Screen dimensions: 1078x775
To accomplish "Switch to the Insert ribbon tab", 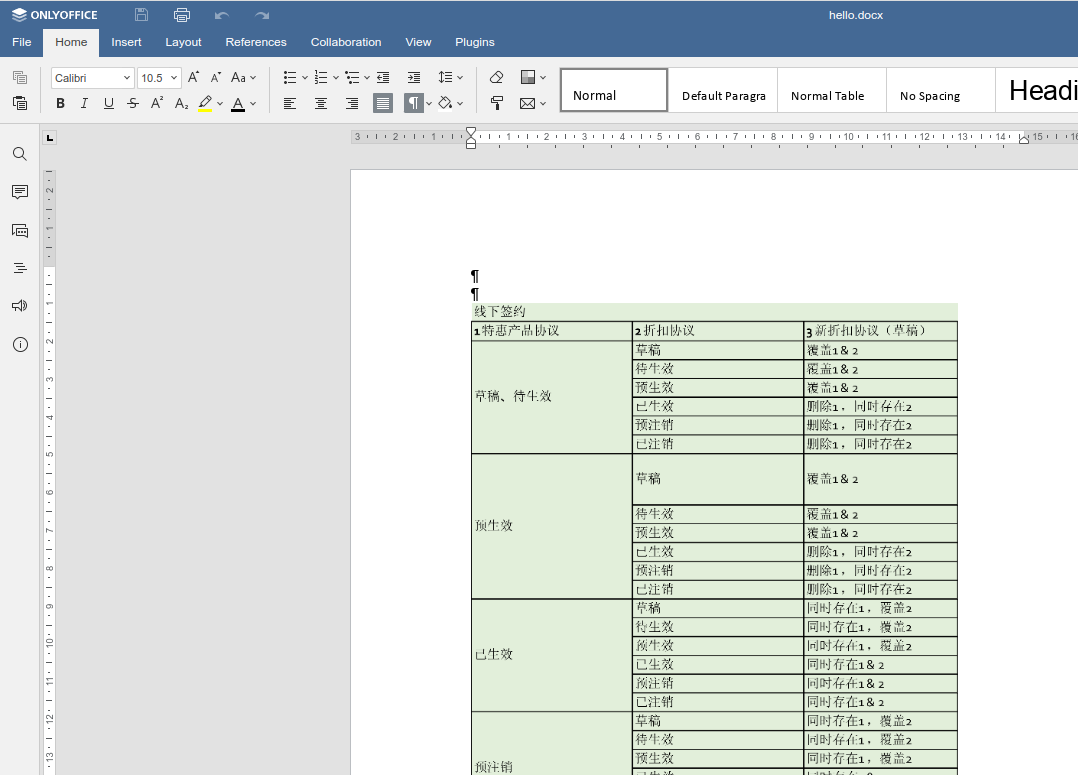I will [126, 42].
